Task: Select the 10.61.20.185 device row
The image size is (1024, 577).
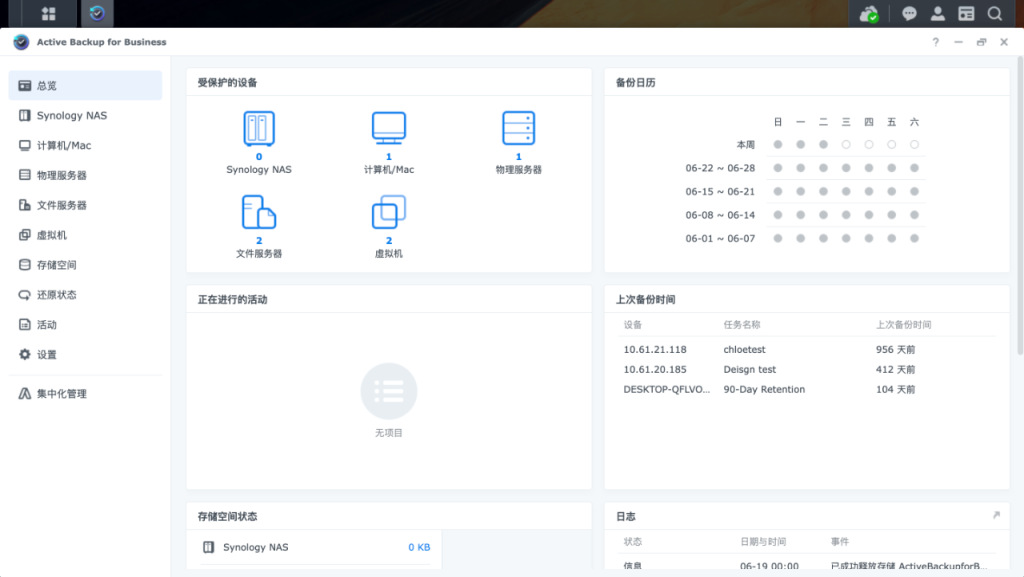Action: pyautogui.click(x=807, y=369)
